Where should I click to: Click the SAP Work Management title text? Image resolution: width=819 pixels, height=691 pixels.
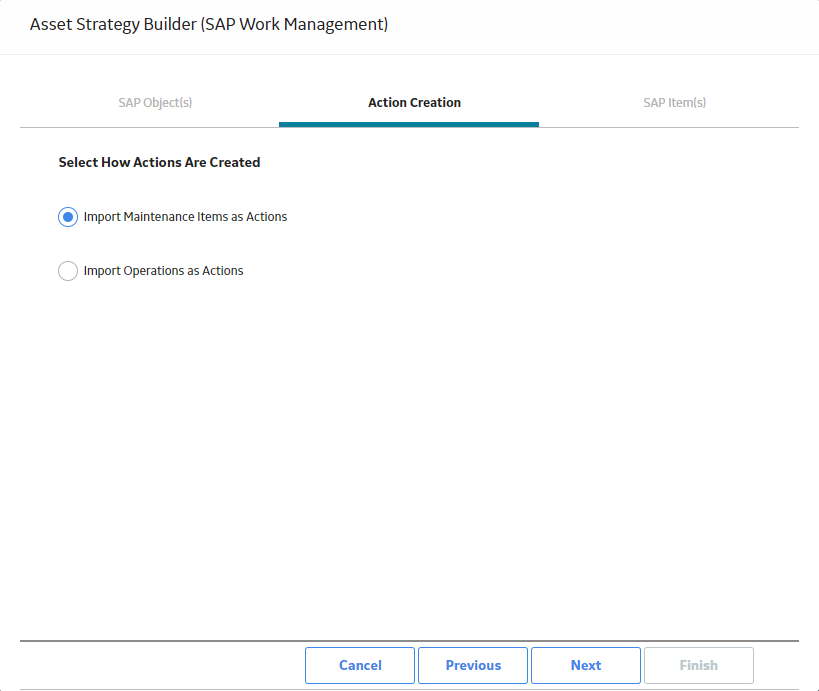(295, 25)
